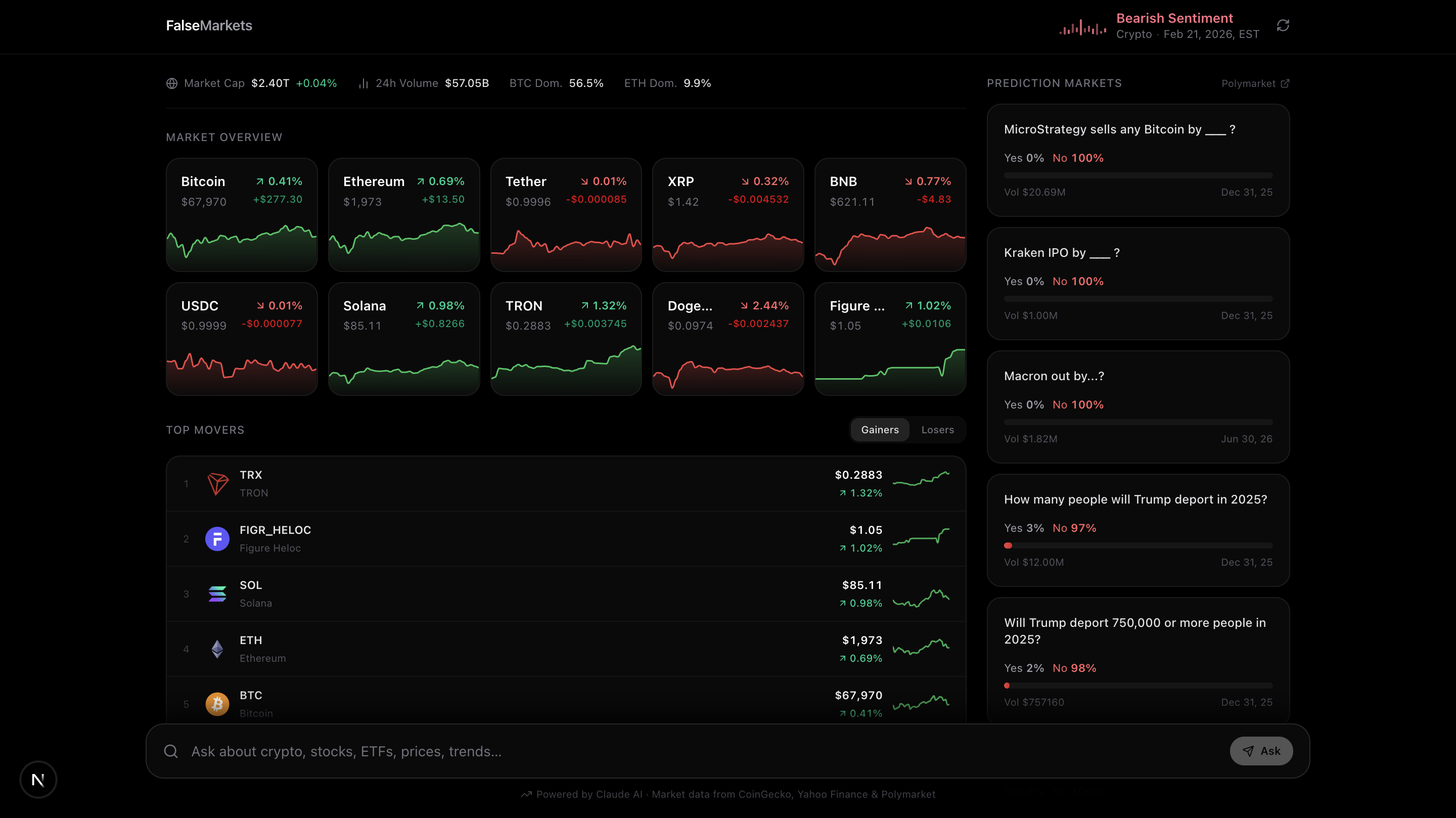Switch to the Losers tab

pyautogui.click(x=937, y=430)
